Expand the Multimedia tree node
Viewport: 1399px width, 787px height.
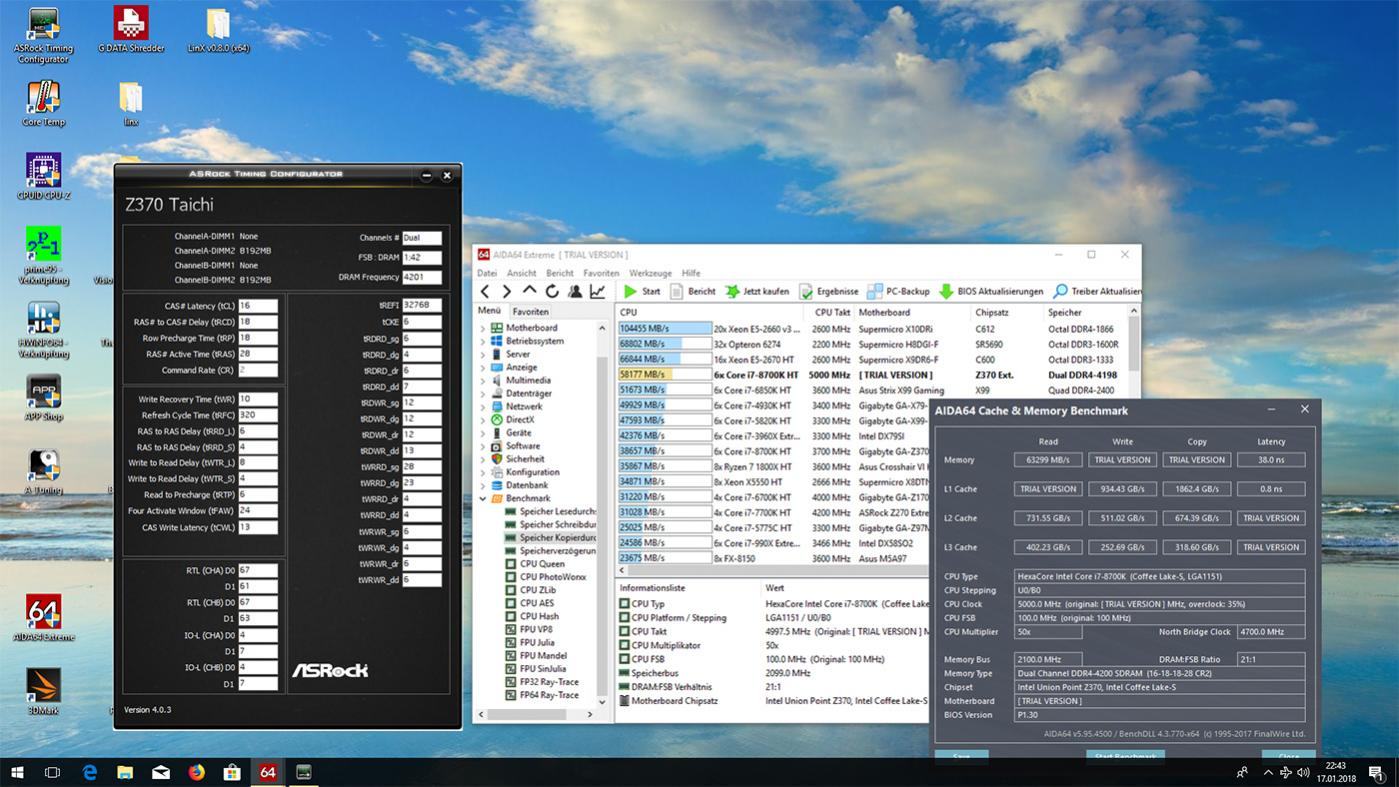(483, 380)
